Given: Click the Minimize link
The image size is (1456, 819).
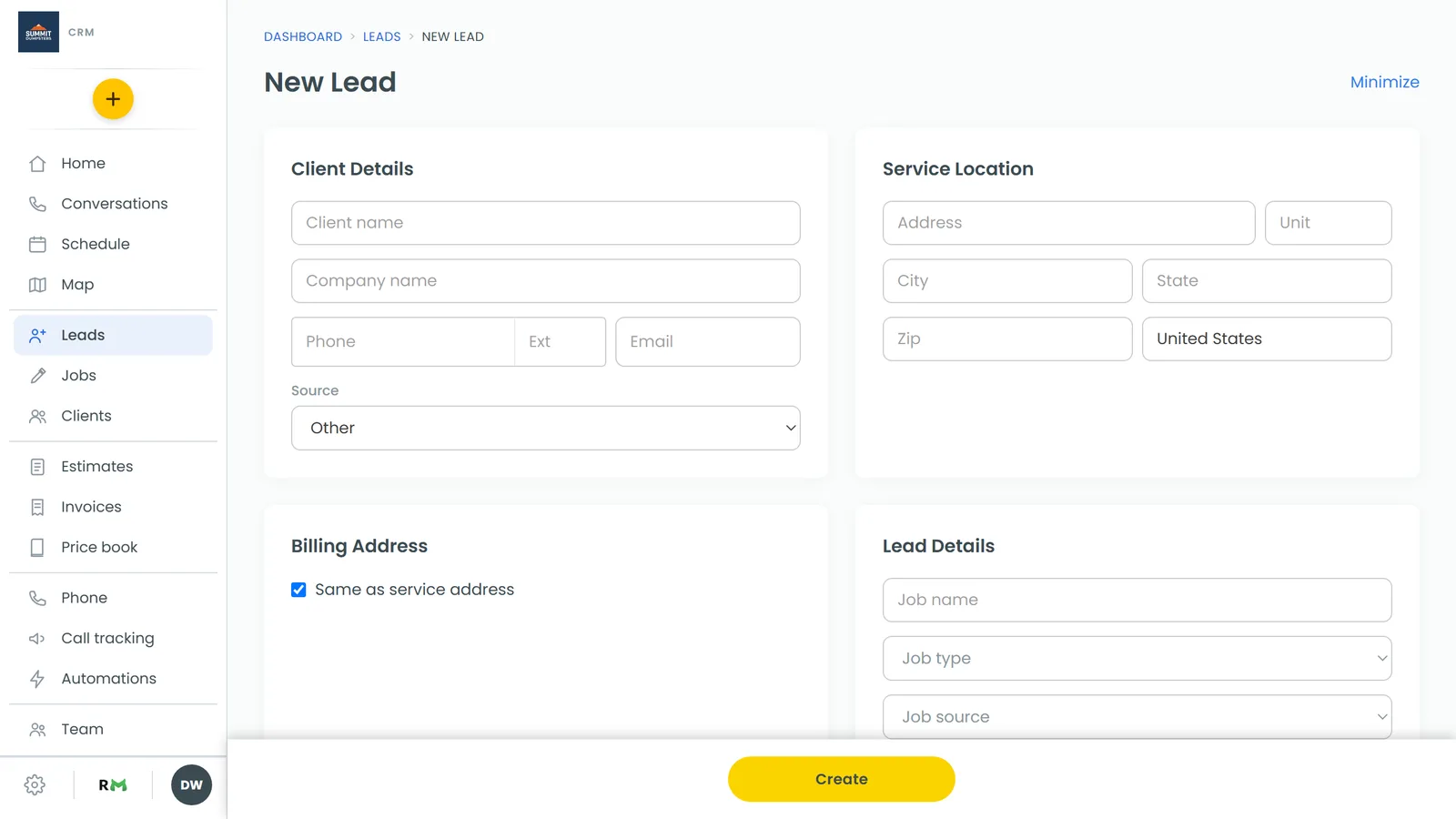Looking at the screenshot, I should point(1384,82).
